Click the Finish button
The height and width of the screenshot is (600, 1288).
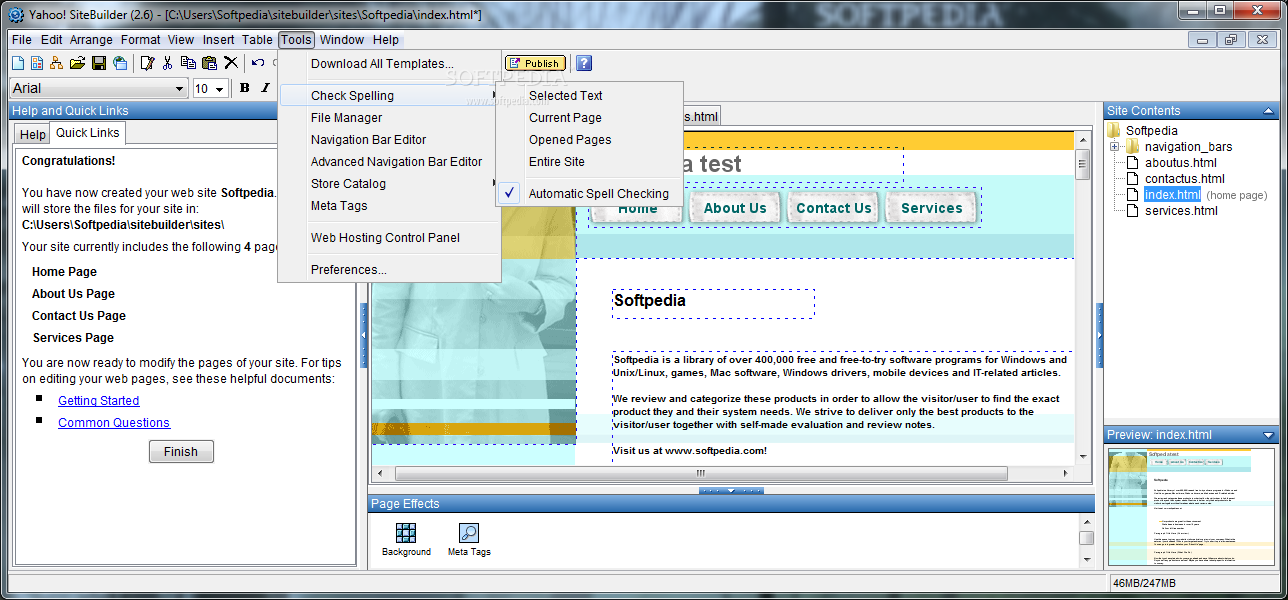point(181,451)
